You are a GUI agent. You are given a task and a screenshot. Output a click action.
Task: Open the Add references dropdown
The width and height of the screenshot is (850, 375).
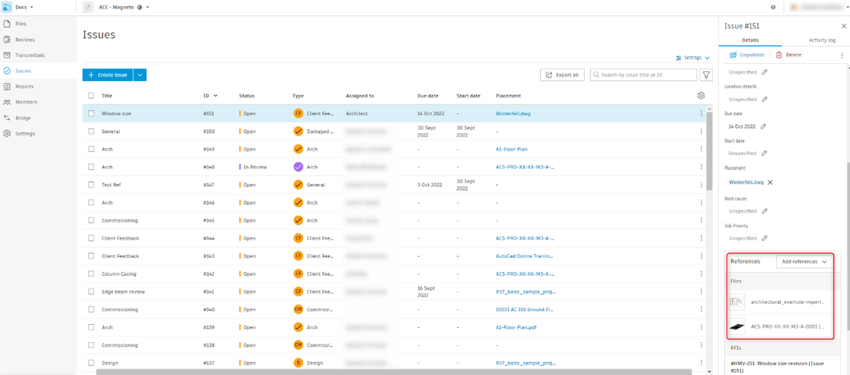[x=804, y=261]
